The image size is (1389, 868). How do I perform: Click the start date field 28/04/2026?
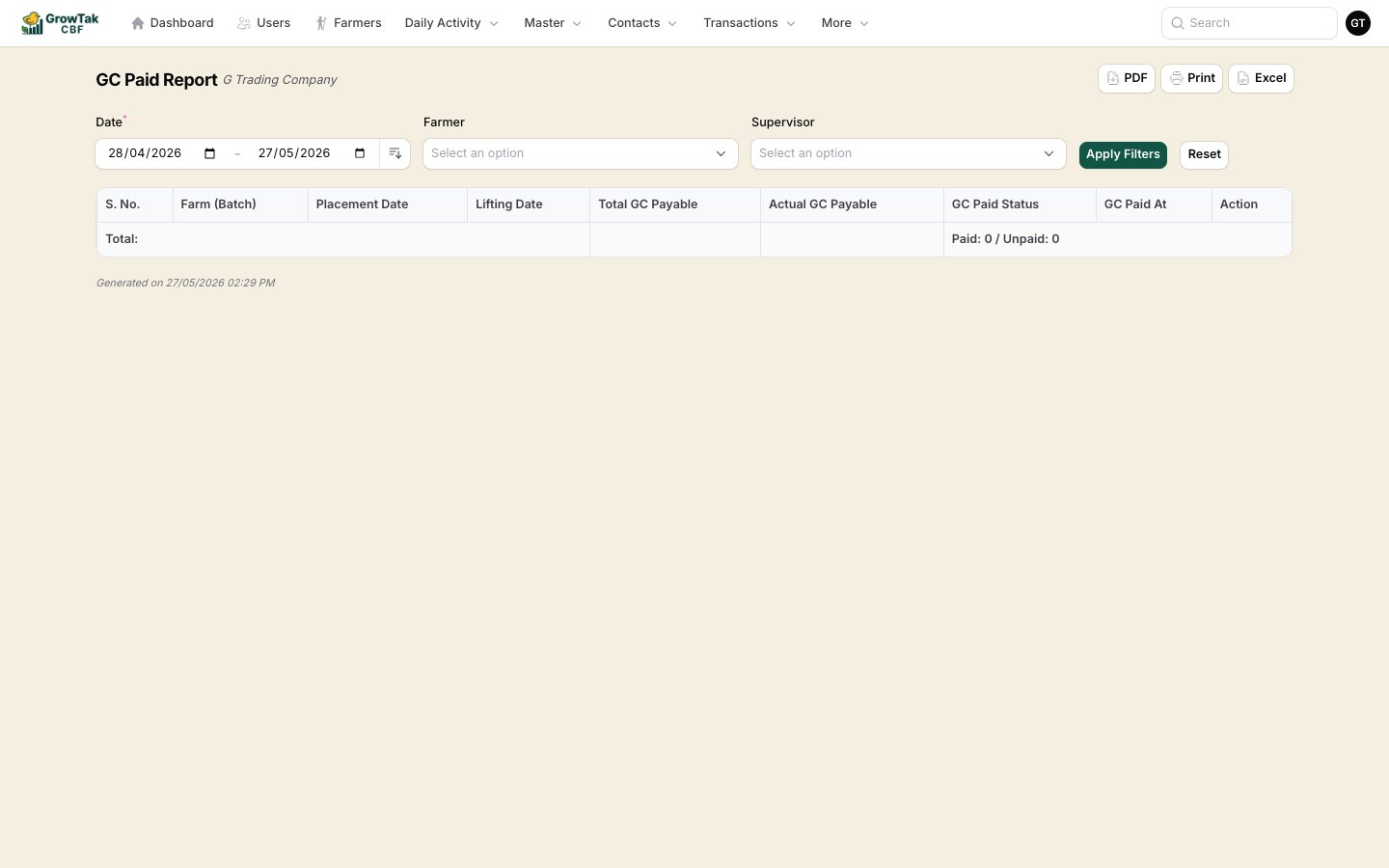coord(145,153)
